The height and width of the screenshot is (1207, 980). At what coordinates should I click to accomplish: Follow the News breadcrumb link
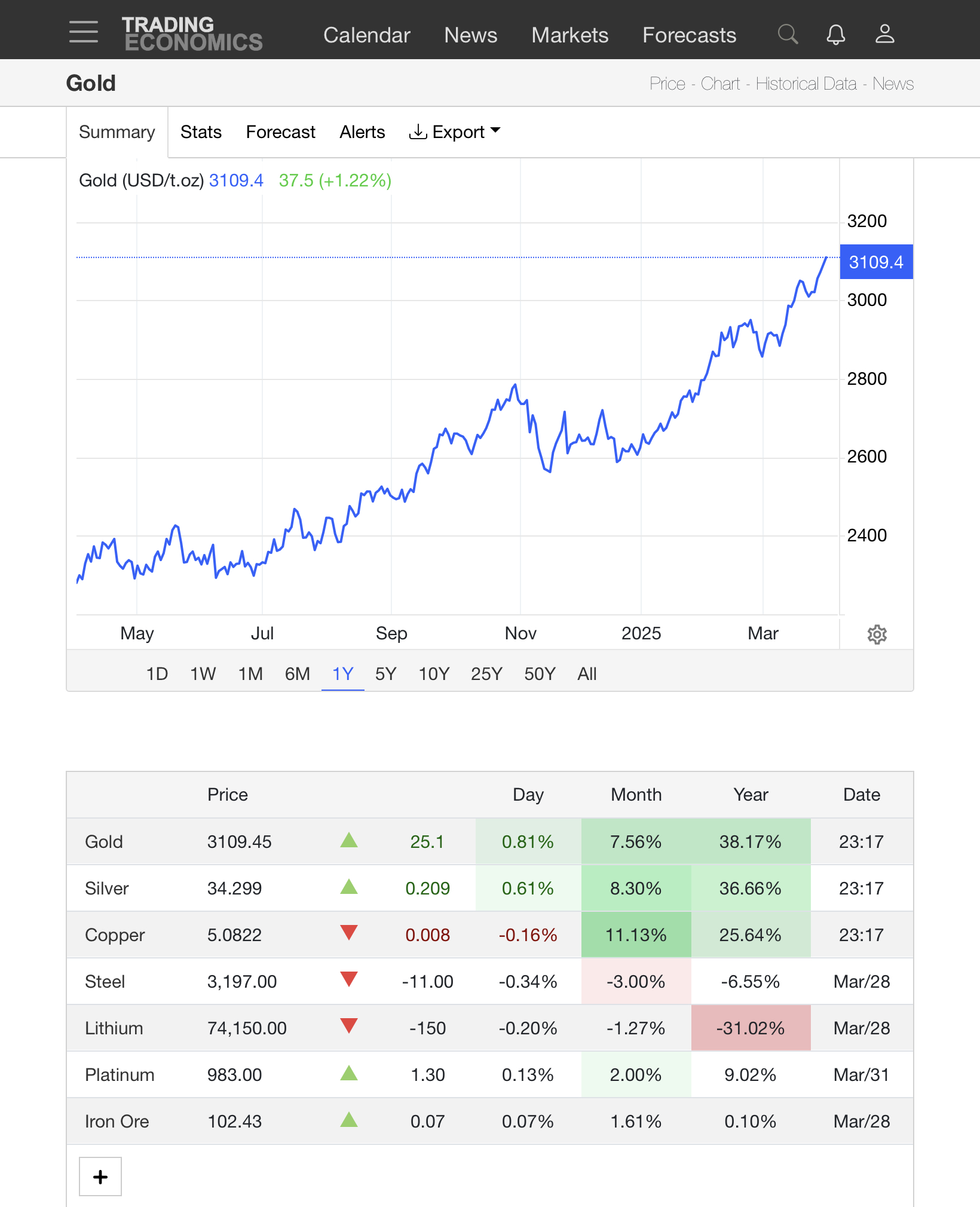893,84
